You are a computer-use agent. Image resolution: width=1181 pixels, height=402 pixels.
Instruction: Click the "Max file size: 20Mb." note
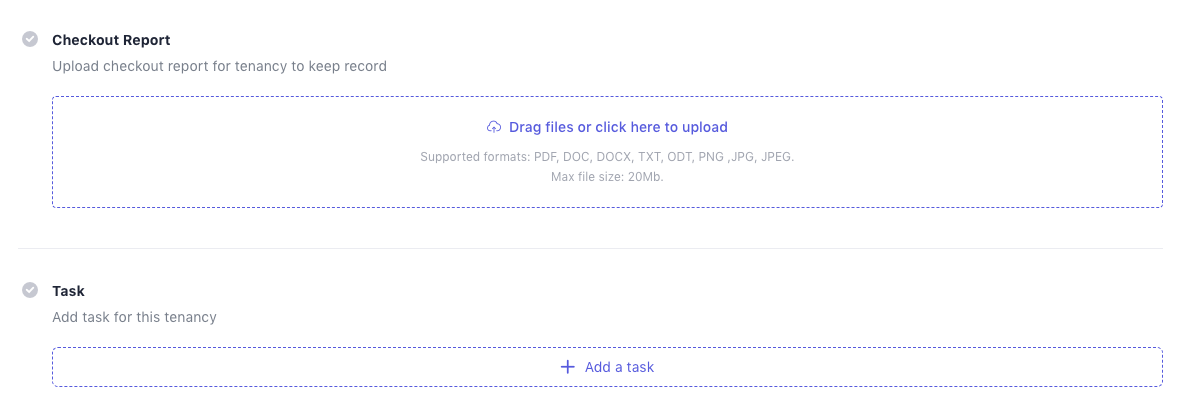[607, 176]
